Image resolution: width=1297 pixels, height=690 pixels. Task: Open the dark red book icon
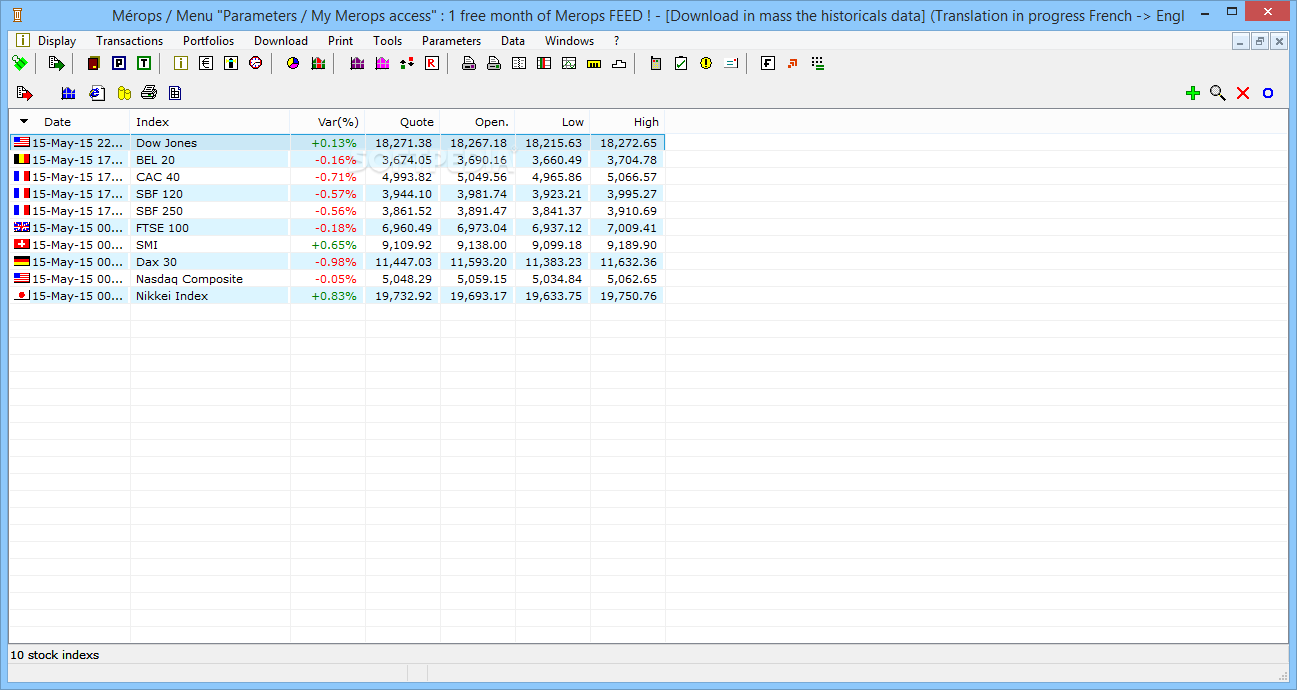click(94, 63)
